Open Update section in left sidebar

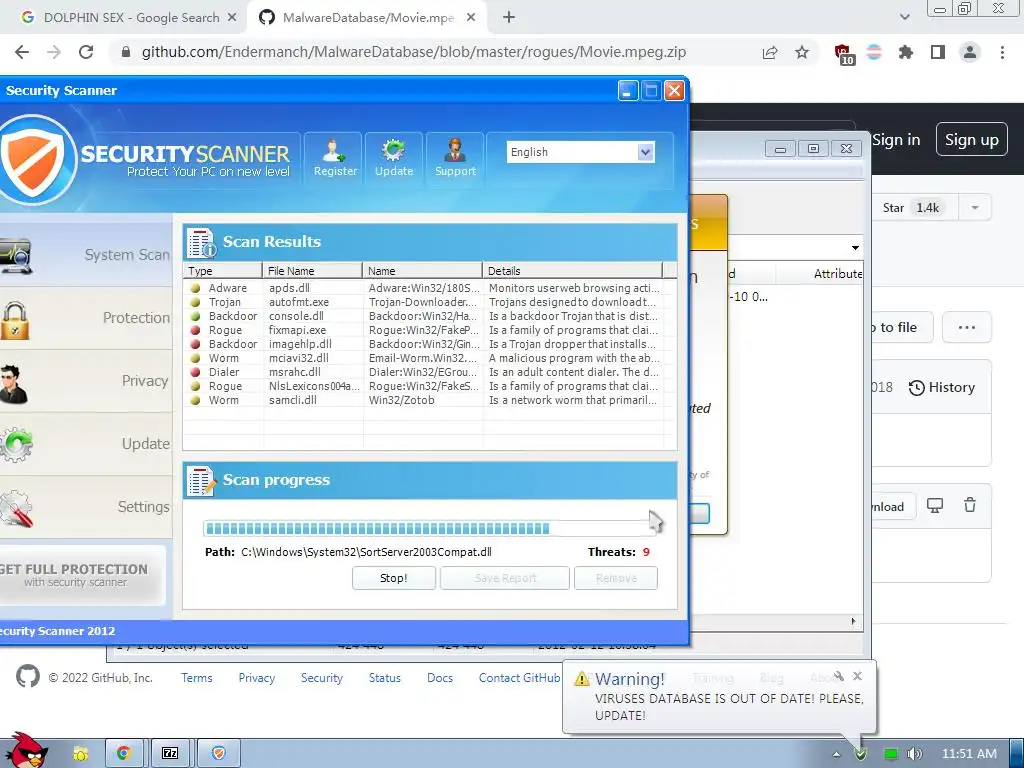click(x=86, y=444)
